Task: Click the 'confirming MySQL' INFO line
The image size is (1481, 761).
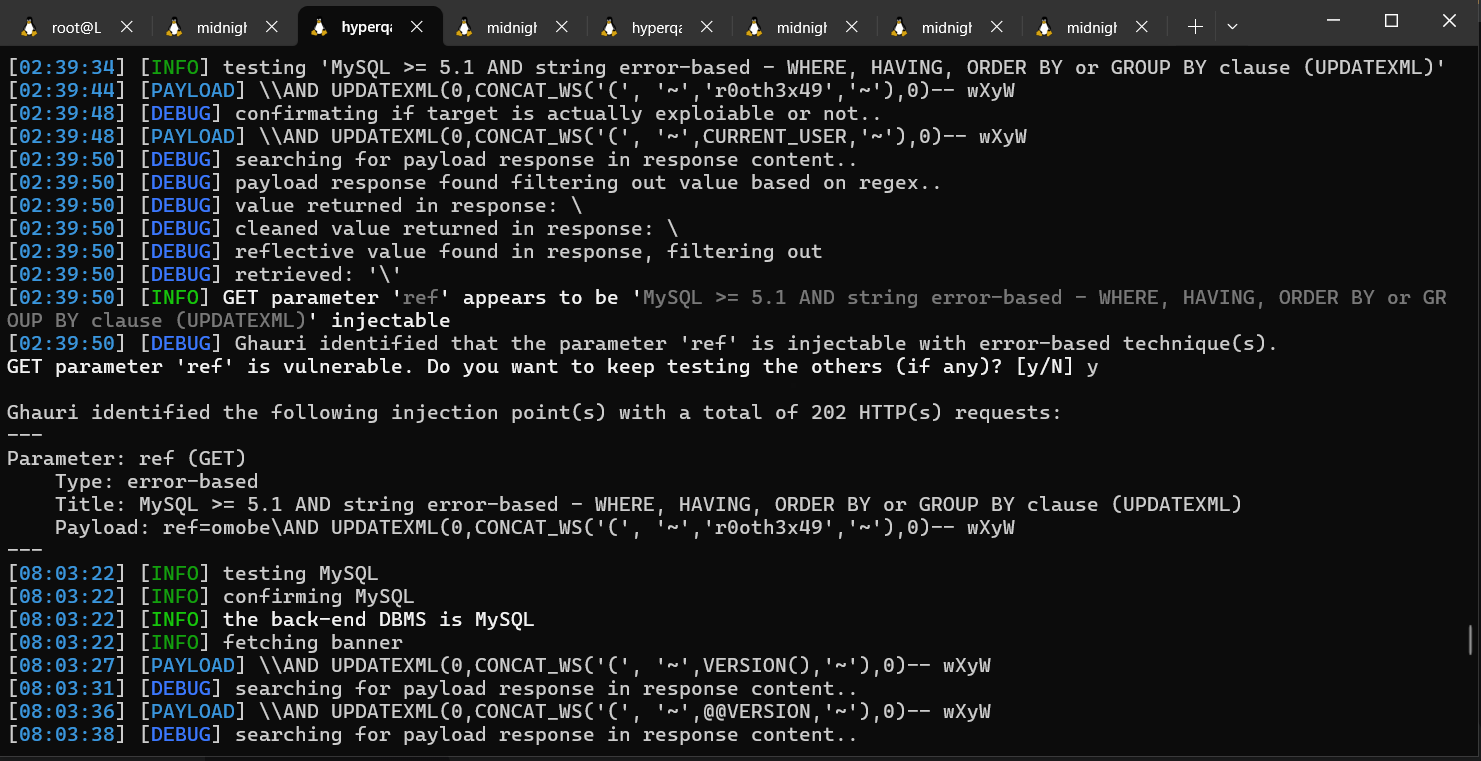Action: pos(211,597)
